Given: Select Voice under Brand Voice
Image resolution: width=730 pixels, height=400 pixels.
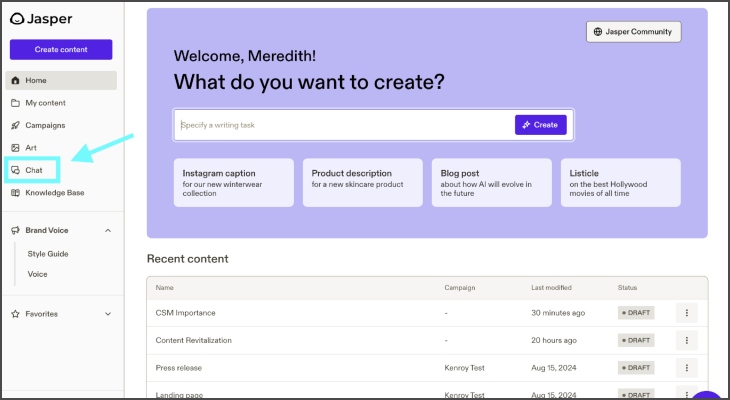Looking at the screenshot, I should (x=37, y=274).
